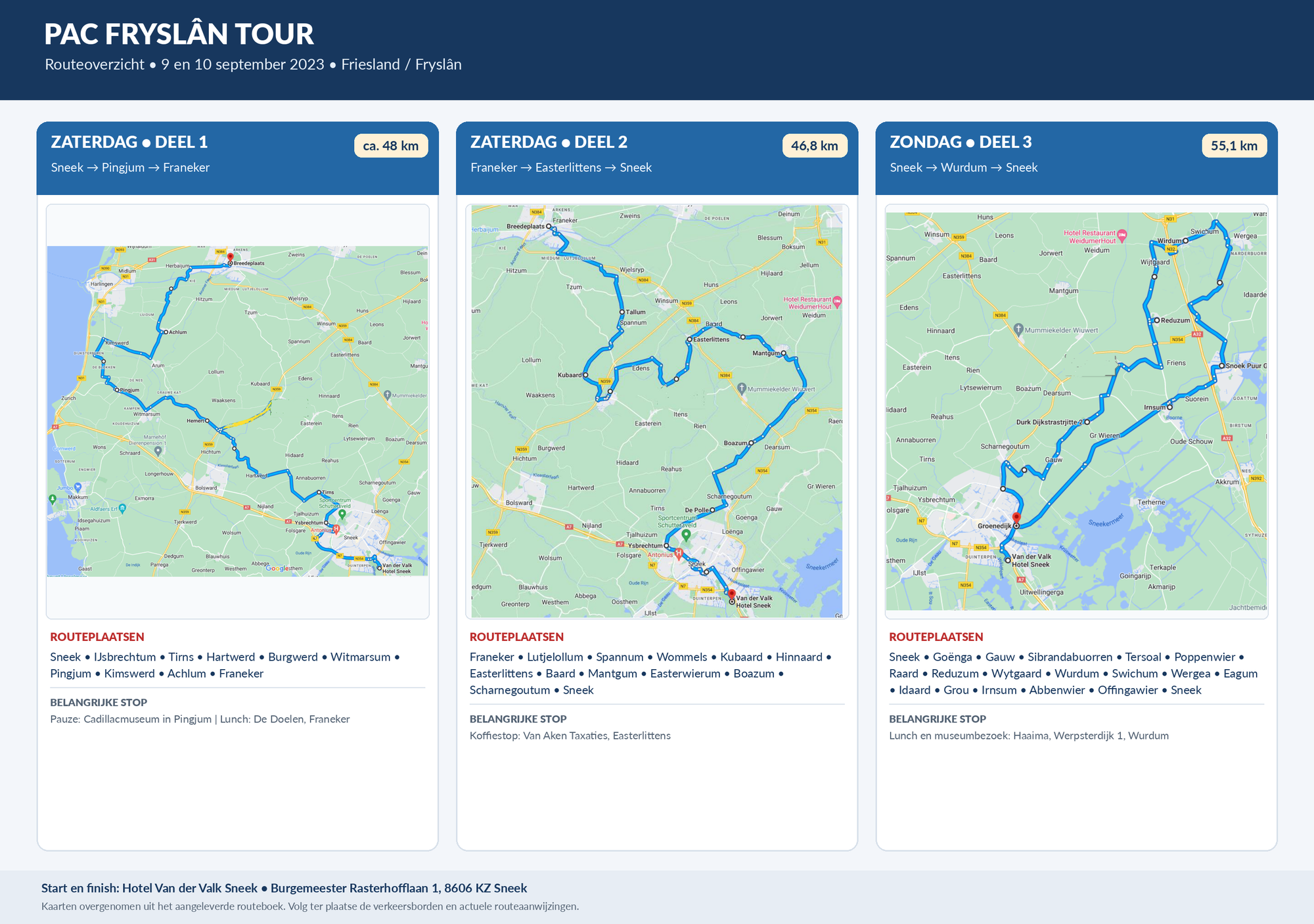This screenshot has height=924, width=1314.
Task: Click the green Sportcentrum Schuttersveld pin in Deel 2 map
Action: [686, 535]
